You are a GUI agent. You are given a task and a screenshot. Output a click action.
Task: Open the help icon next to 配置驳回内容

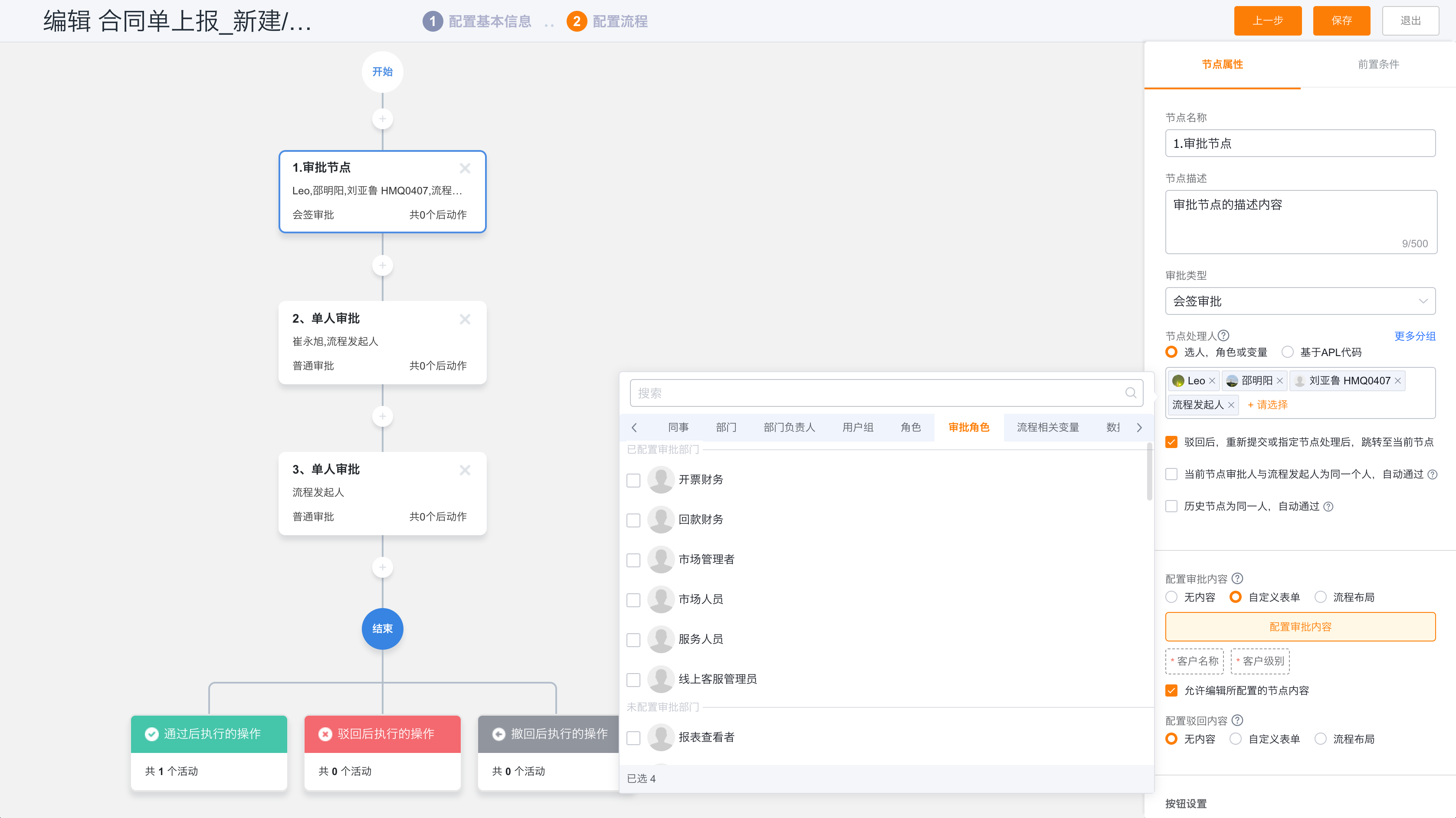pos(1238,720)
